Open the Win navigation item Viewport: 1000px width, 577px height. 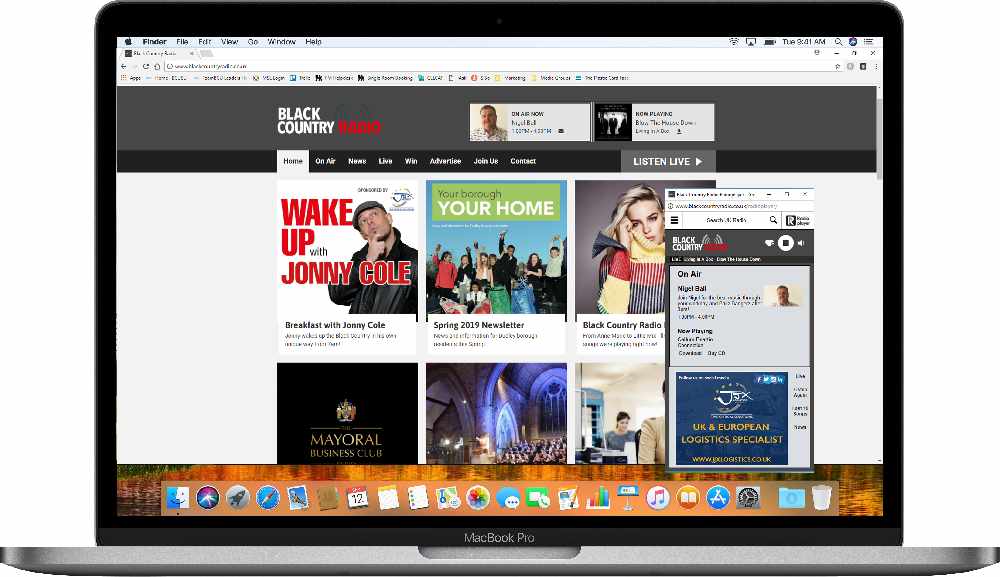click(x=411, y=161)
